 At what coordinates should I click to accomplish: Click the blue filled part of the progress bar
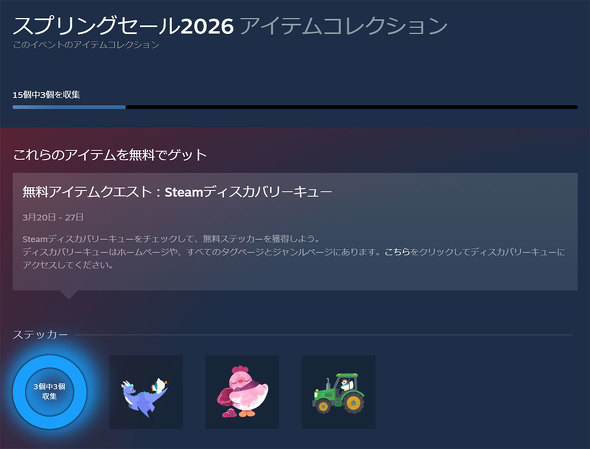click(69, 107)
